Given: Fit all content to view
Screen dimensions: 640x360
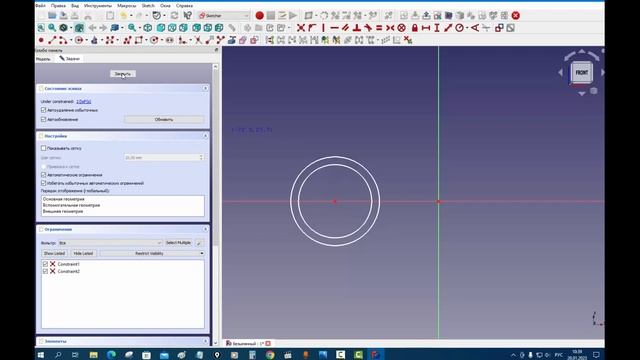Looking at the screenshot, I should pos(41,28).
